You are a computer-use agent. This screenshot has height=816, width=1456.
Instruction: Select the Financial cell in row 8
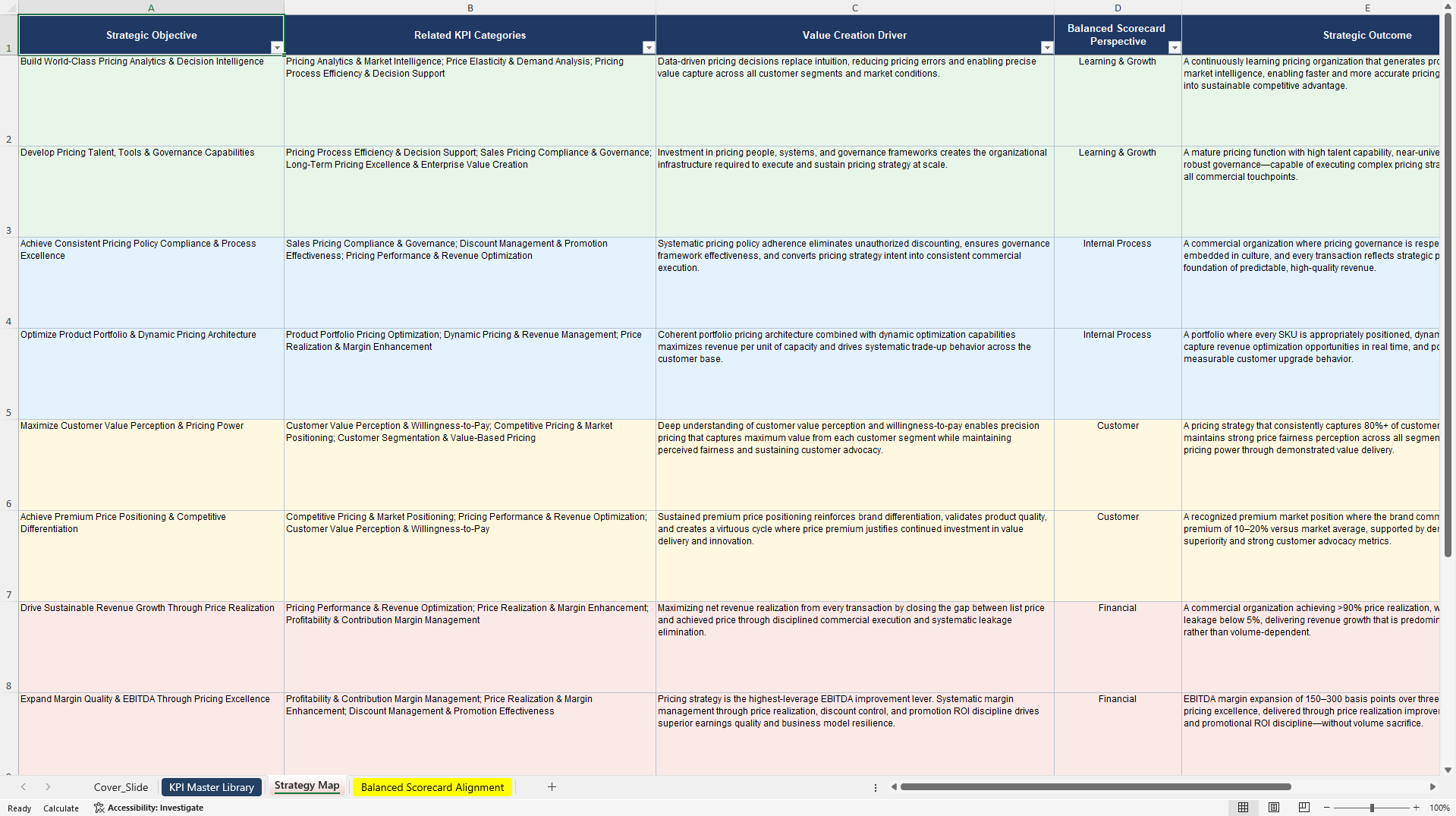pos(1118,647)
